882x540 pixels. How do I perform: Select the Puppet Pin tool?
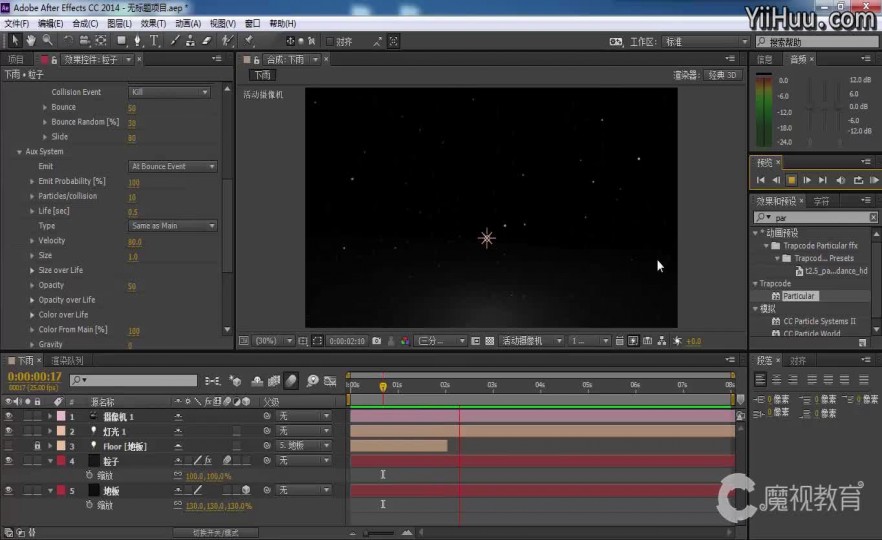pos(249,40)
